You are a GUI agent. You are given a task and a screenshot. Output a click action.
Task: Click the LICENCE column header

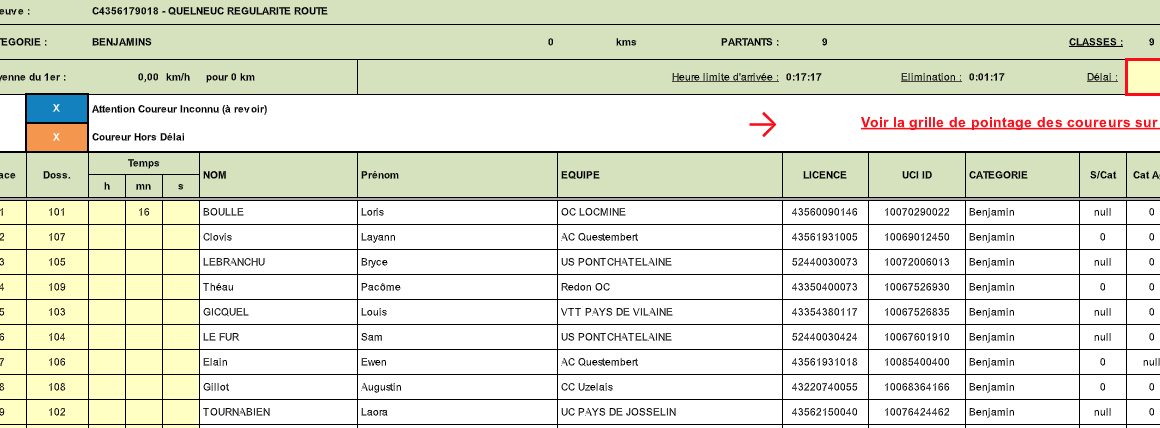click(825, 175)
